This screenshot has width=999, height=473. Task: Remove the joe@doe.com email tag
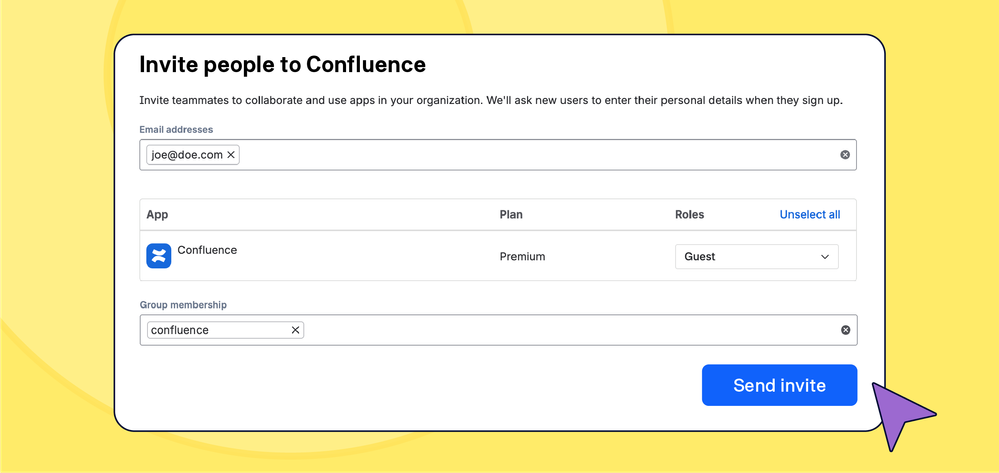point(231,155)
